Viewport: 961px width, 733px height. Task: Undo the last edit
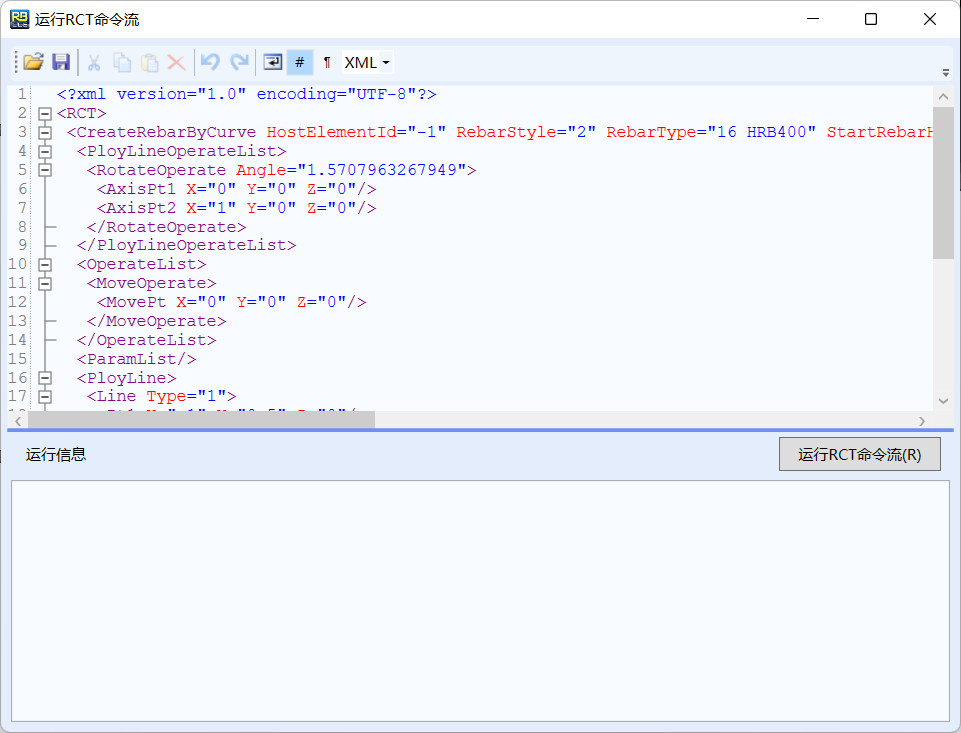click(210, 62)
